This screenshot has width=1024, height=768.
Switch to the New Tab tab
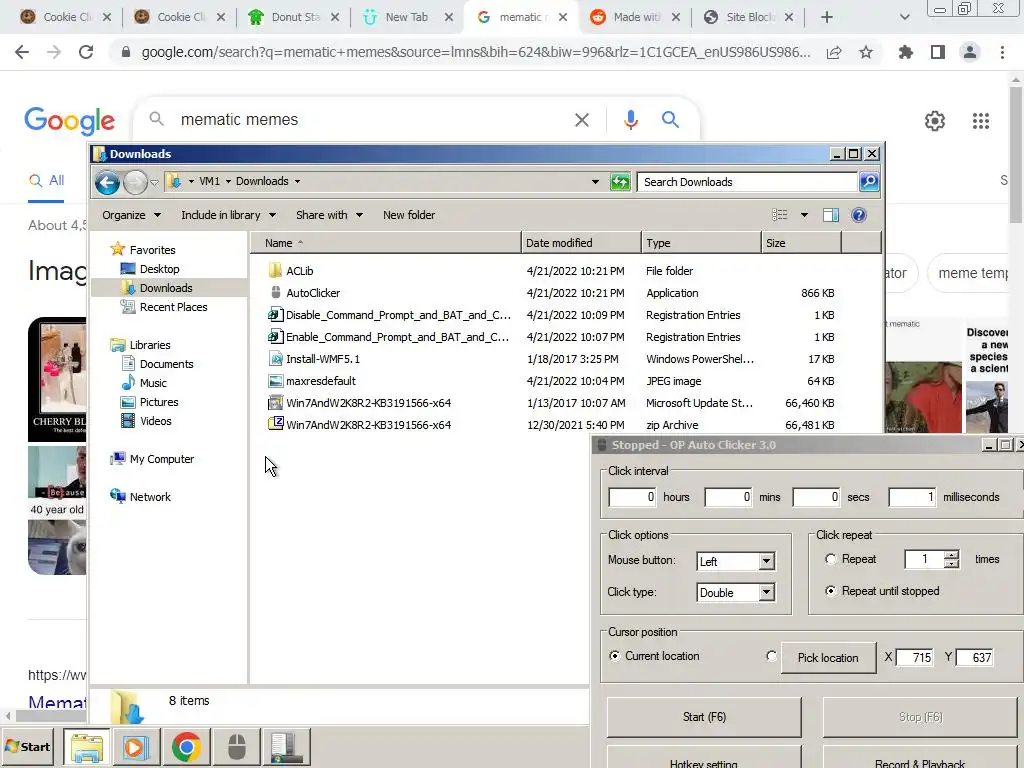(405, 17)
